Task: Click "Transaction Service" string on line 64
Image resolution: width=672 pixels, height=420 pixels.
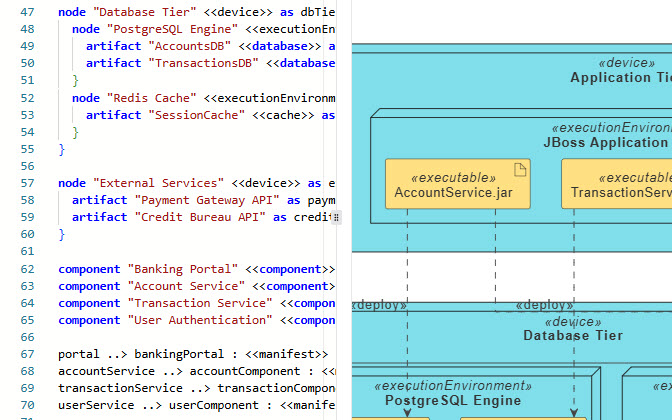Action: point(200,303)
